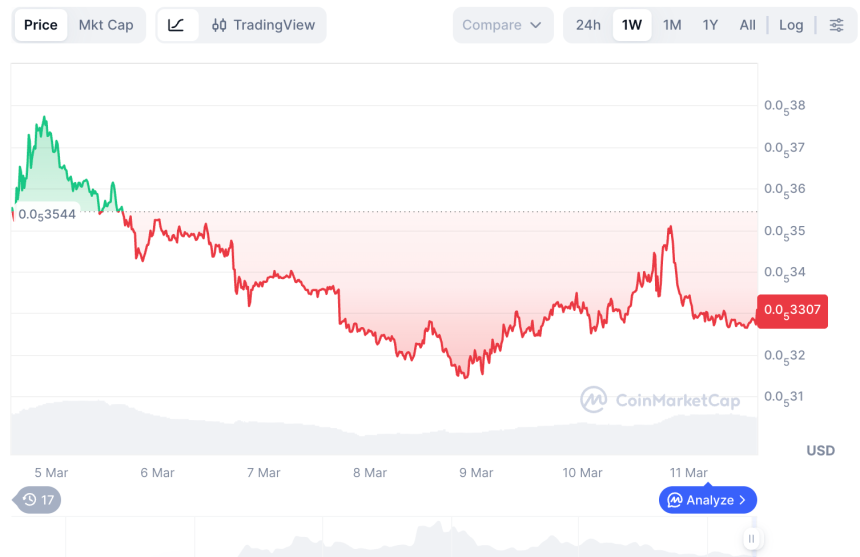
Task: Click the range handle at chart bottom right
Action: click(x=751, y=538)
